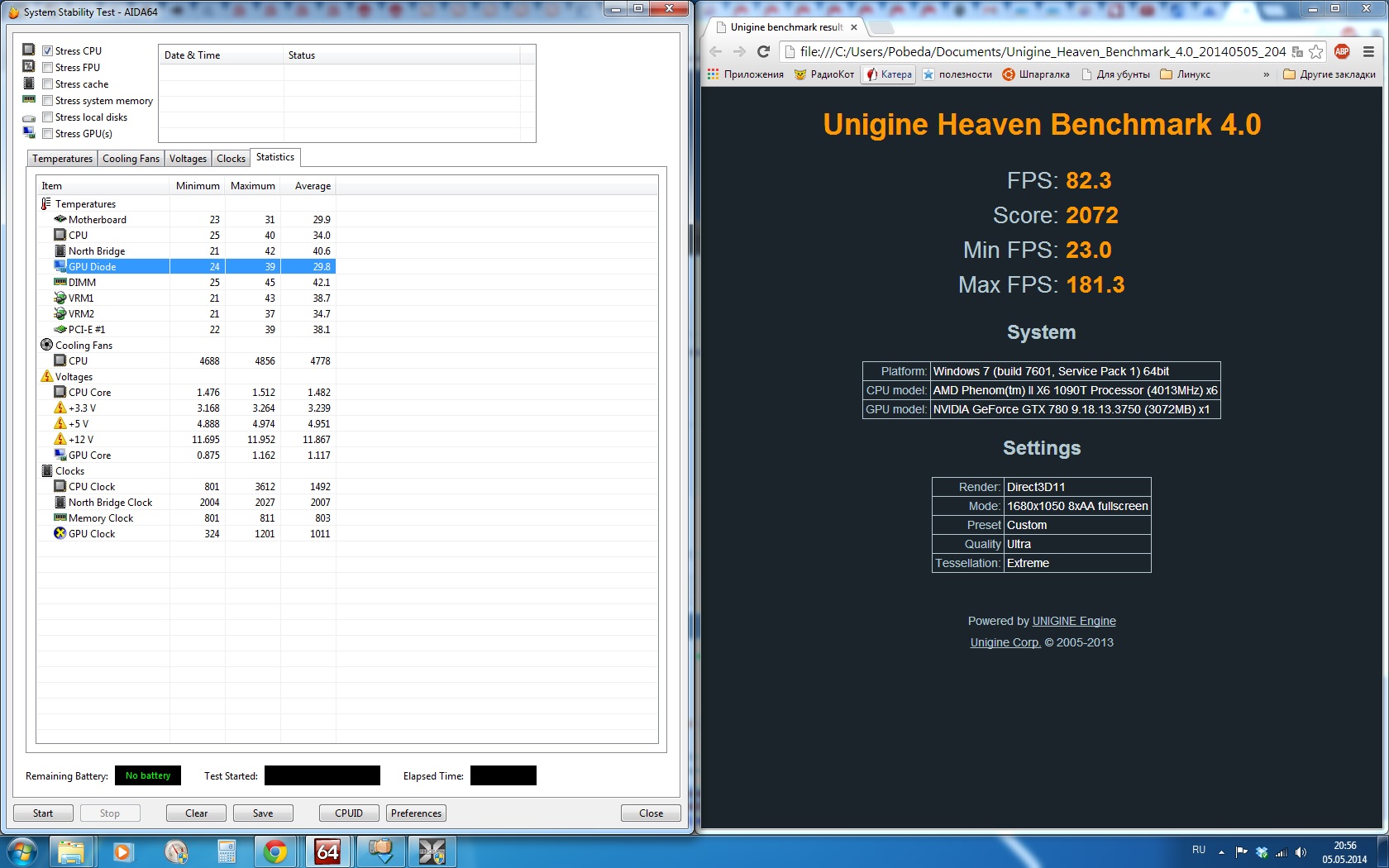Viewport: 1389px width, 868px height.
Task: Go back in the Chrome browser
Action: tap(716, 51)
